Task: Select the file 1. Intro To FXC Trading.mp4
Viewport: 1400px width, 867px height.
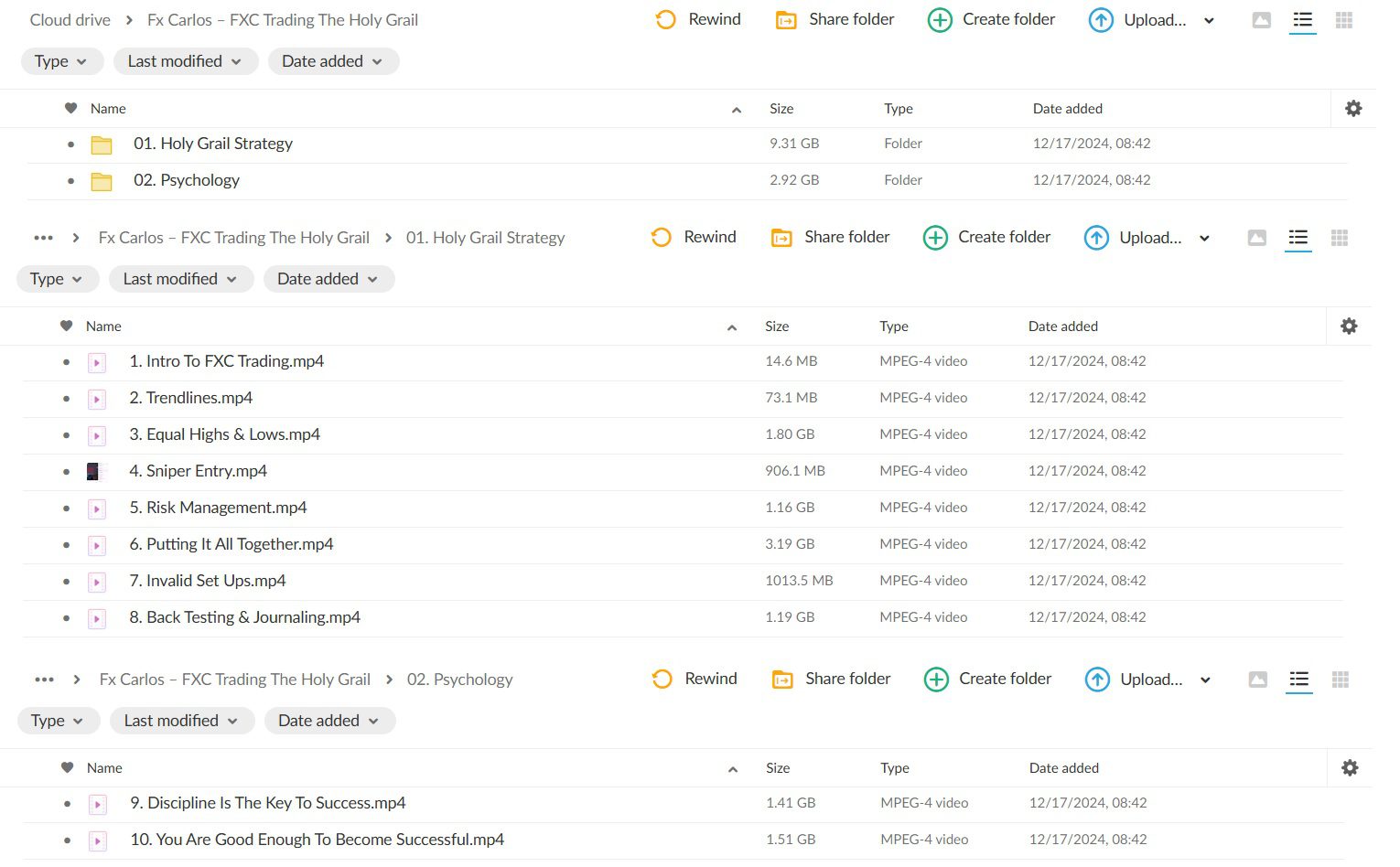Action: pos(227,361)
